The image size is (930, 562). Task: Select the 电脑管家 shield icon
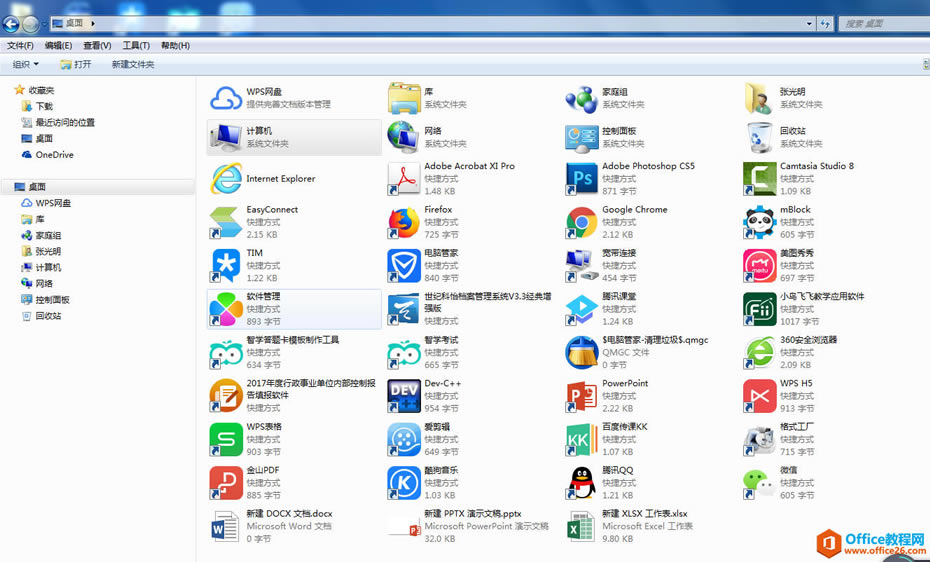point(403,265)
